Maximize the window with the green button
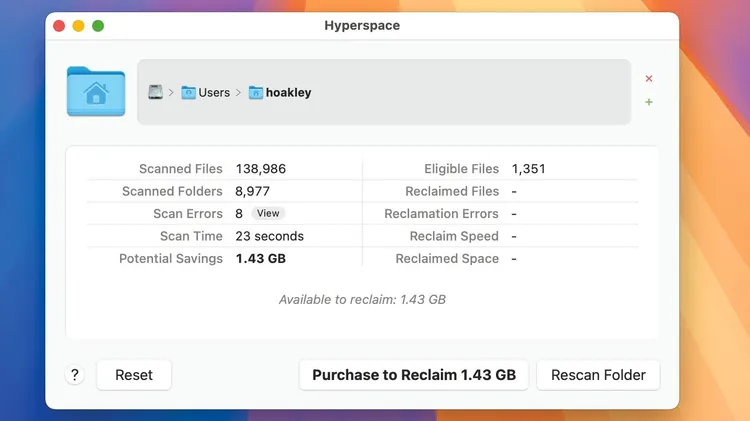 [x=98, y=26]
